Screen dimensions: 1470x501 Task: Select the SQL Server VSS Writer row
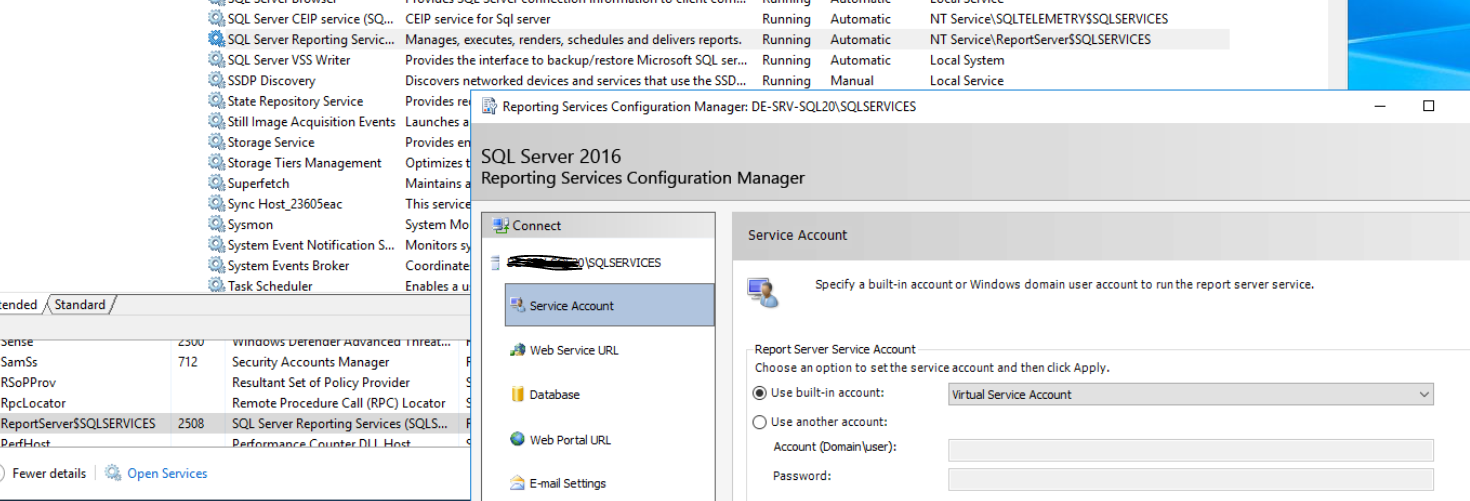point(718,60)
